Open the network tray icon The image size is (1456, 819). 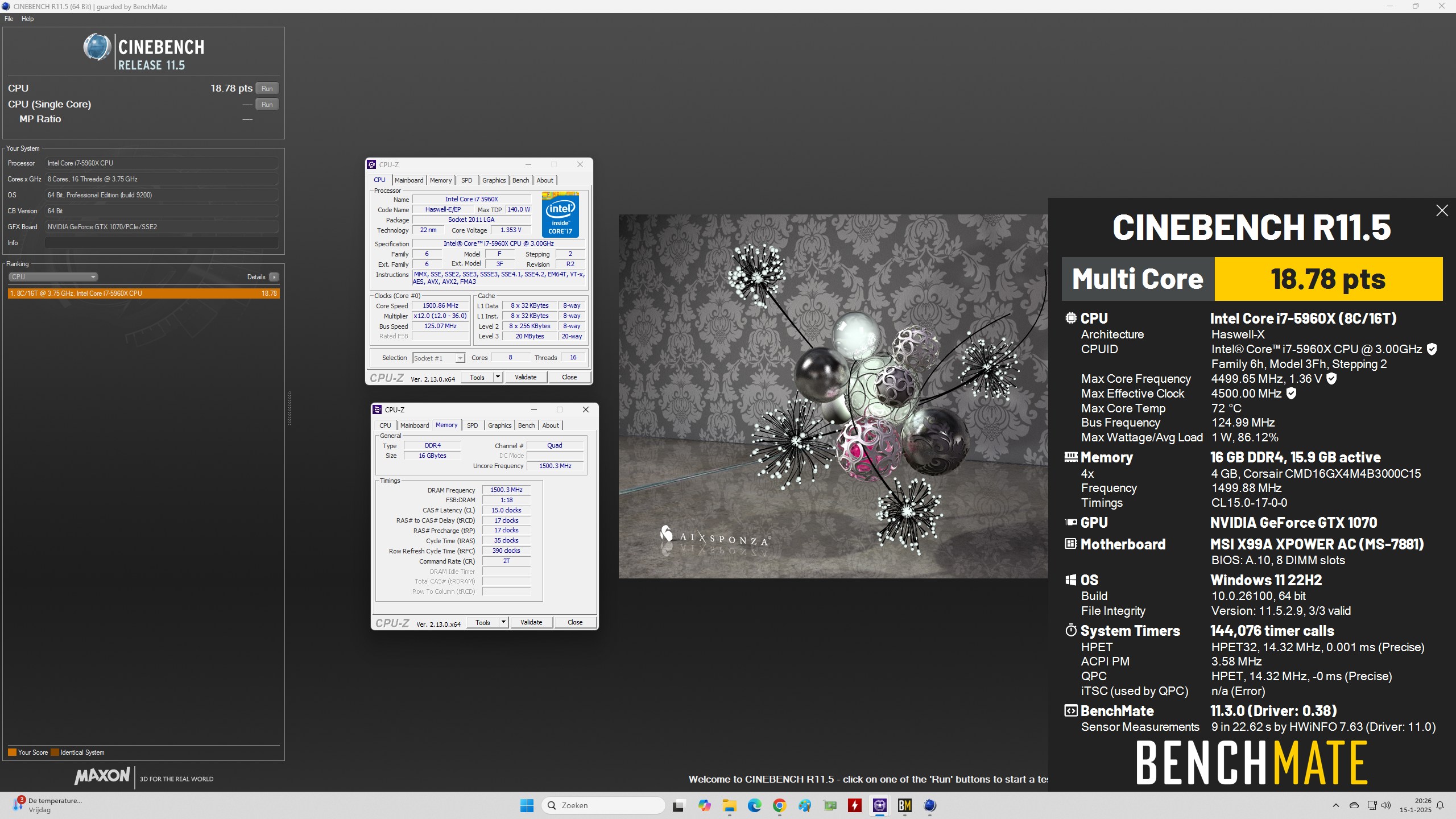pyautogui.click(x=1372, y=805)
